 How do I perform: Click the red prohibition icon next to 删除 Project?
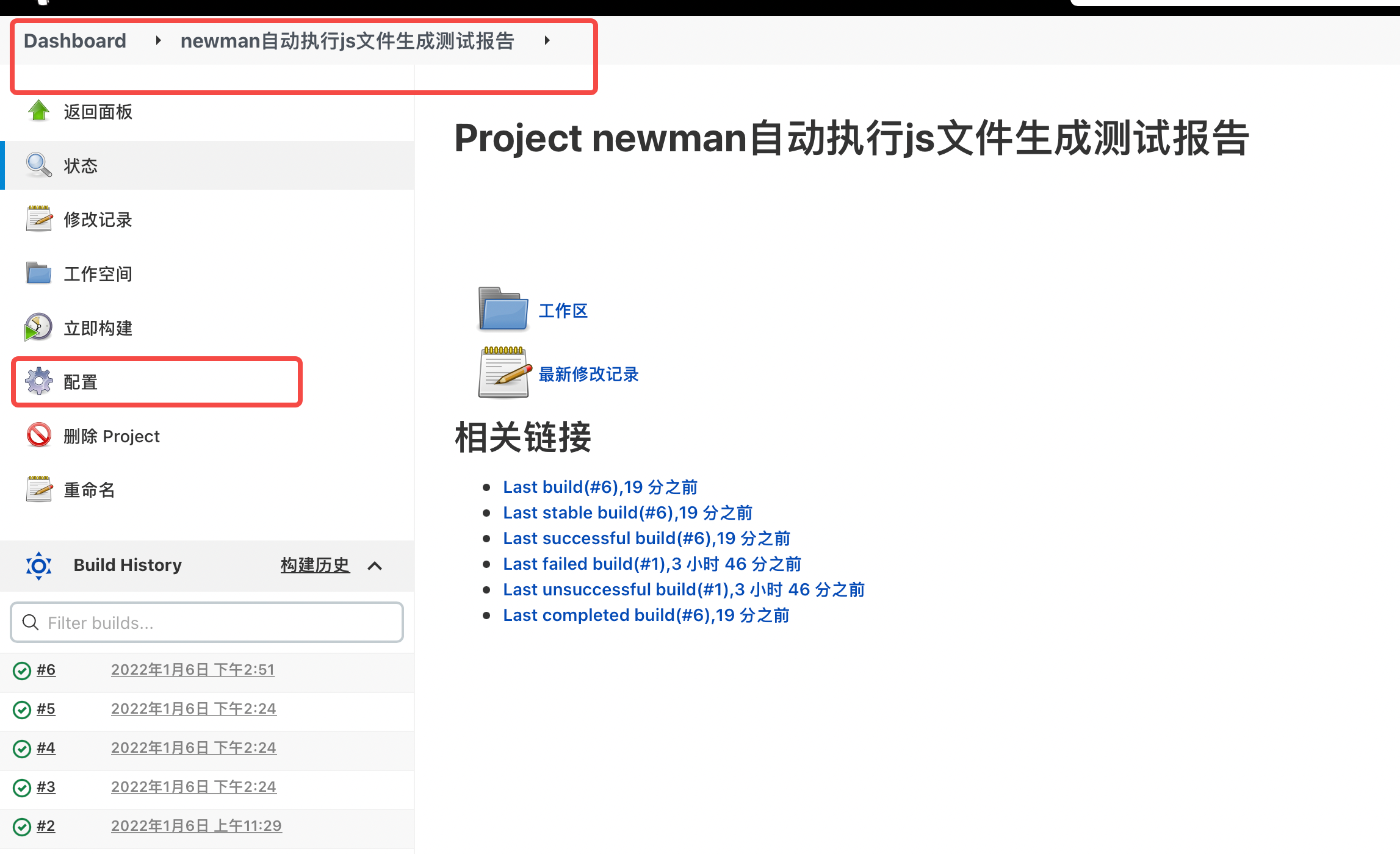(38, 436)
